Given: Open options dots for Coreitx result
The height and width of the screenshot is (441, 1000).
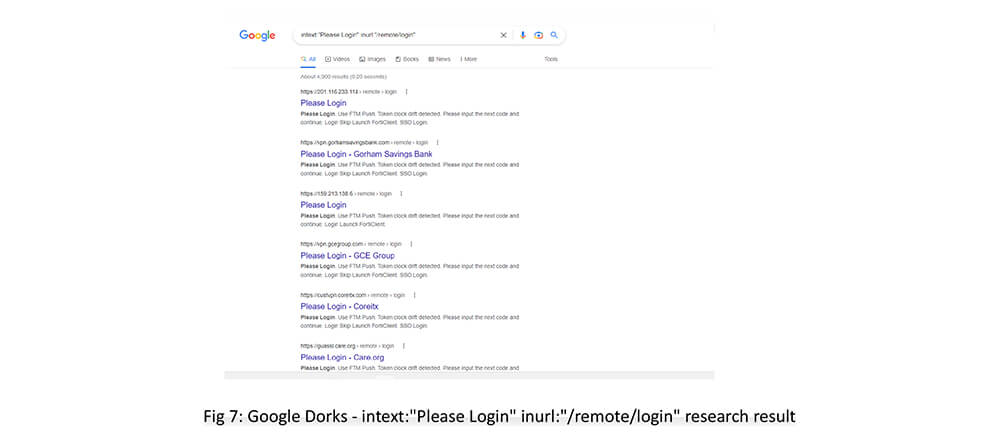Looking at the screenshot, I should (x=414, y=295).
